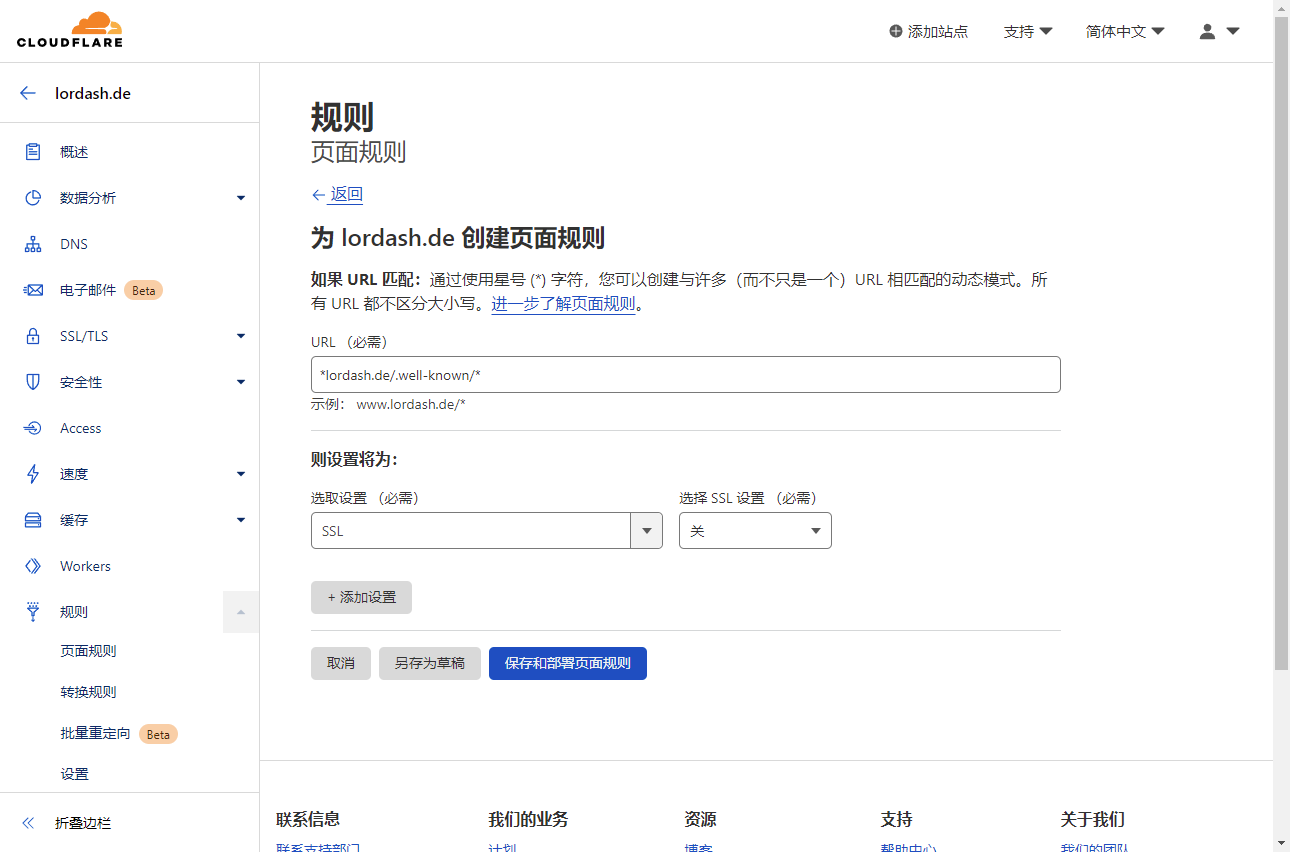Screen dimensions: 1290x852
Task: Open the 选择 SSL 设置 dropdown
Action: point(755,531)
